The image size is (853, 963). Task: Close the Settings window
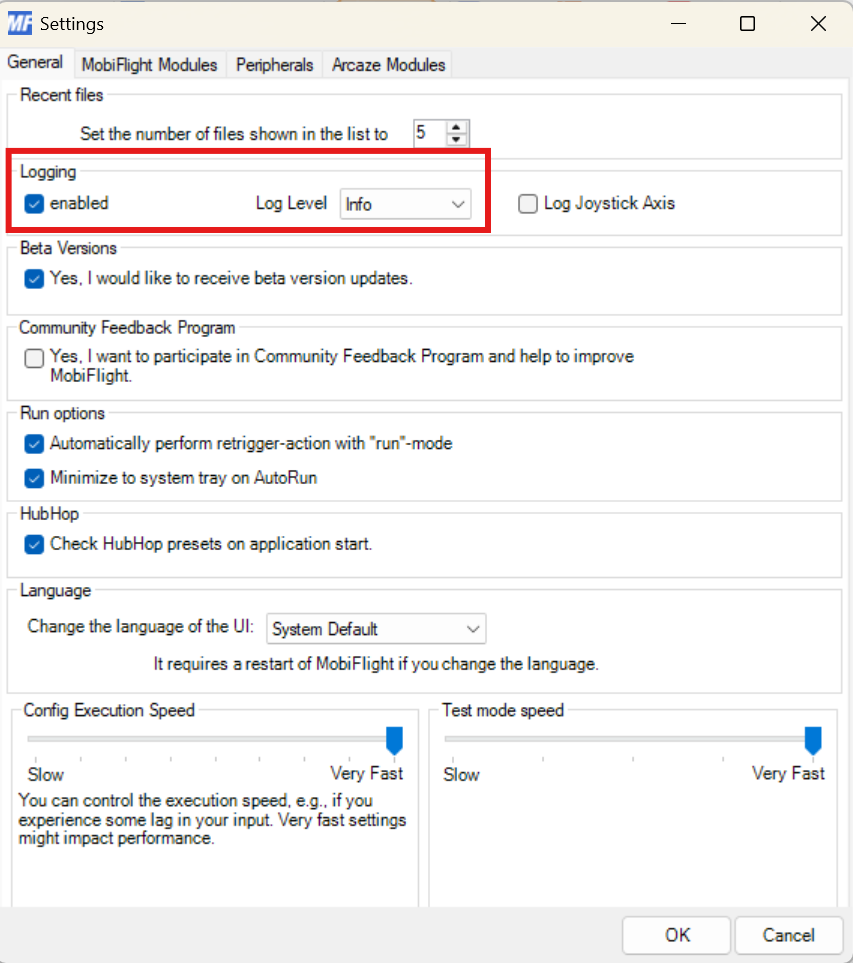pyautogui.click(x=818, y=23)
